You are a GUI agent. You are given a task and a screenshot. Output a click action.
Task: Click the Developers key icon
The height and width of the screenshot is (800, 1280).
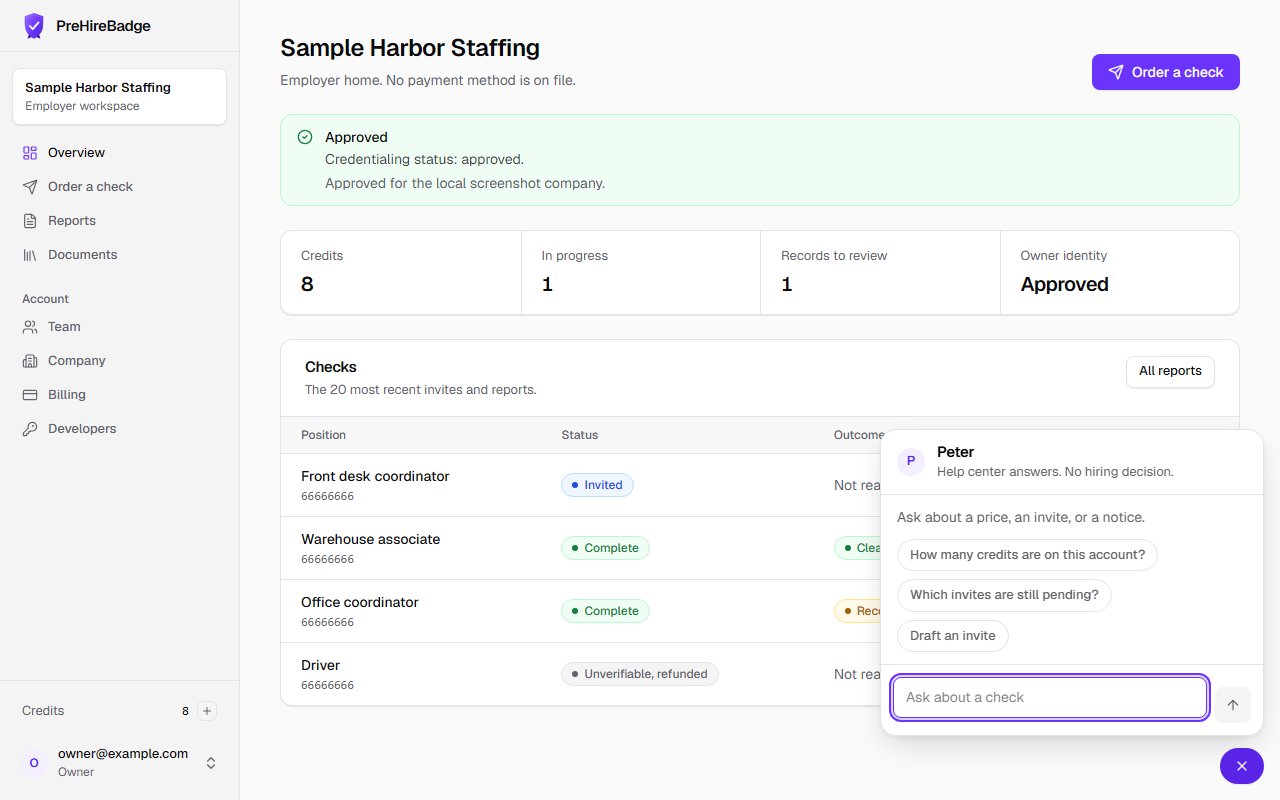(x=30, y=429)
